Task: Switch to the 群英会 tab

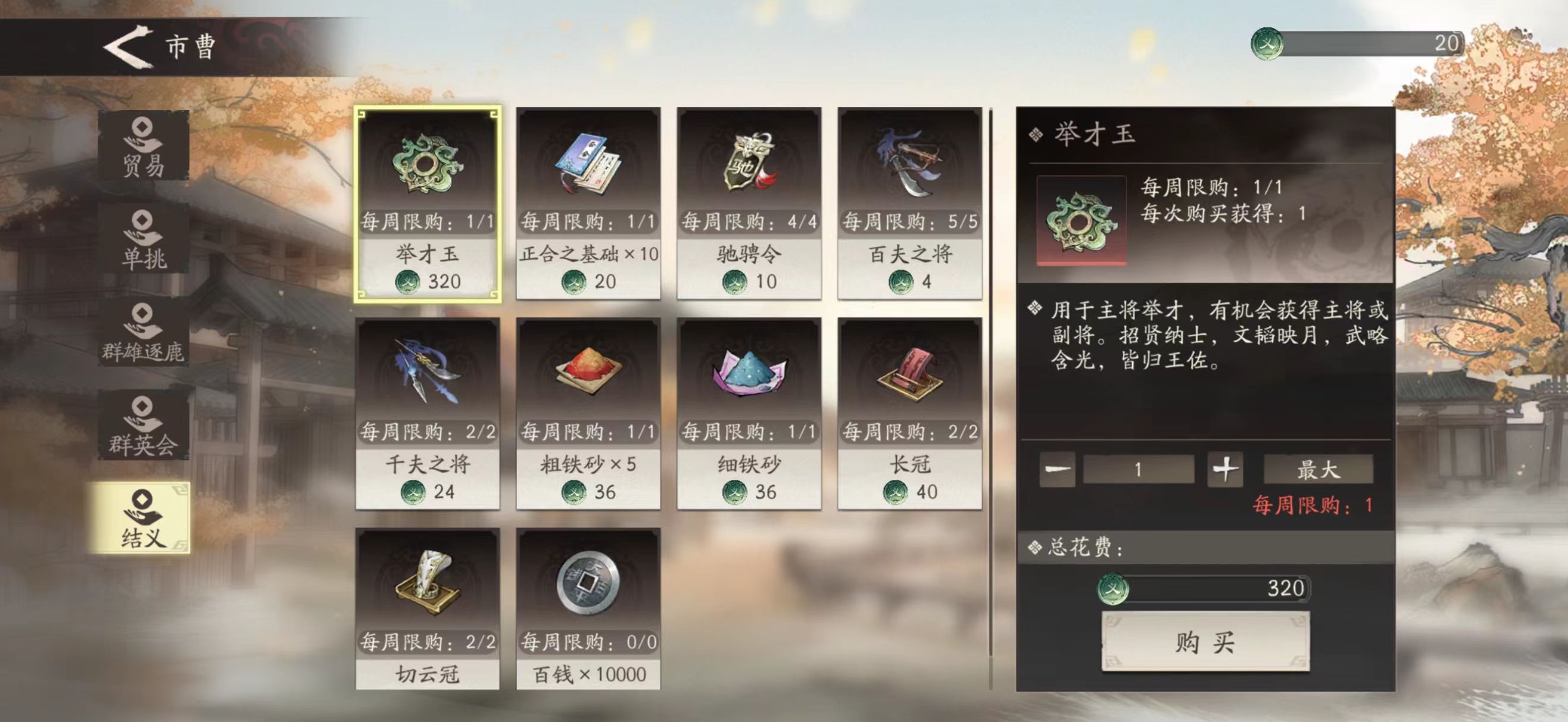Action: tap(144, 426)
